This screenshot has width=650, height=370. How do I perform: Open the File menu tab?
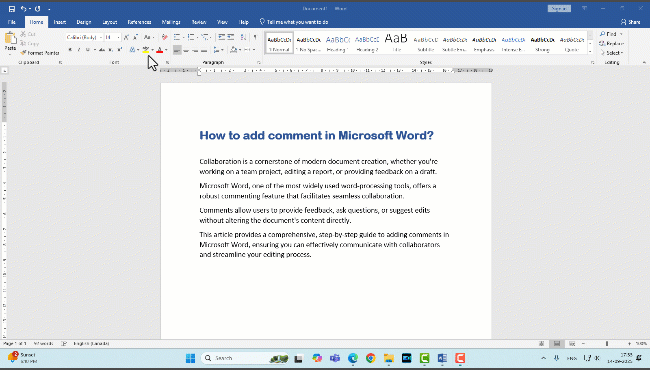12,22
